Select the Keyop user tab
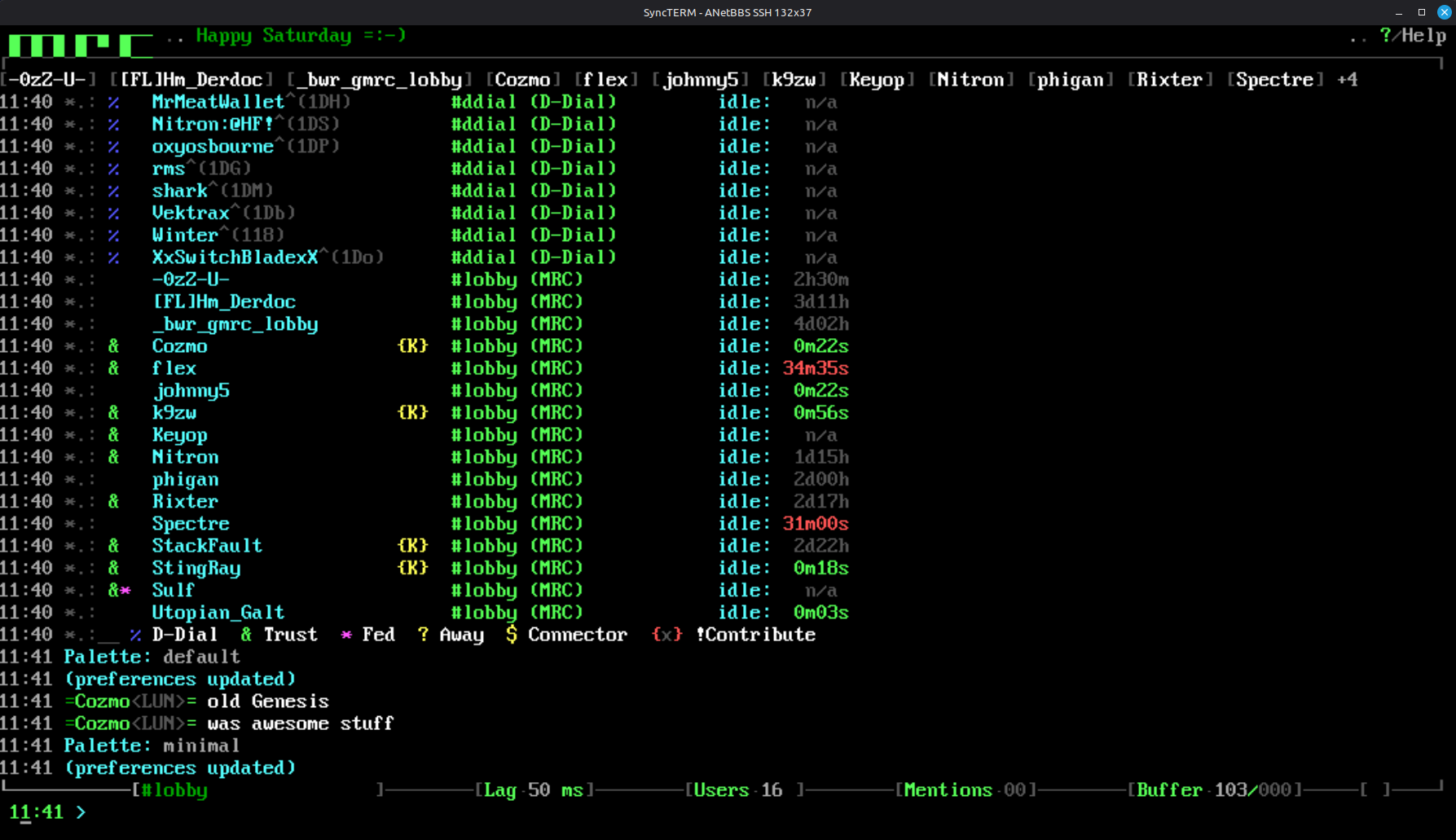 878,80
